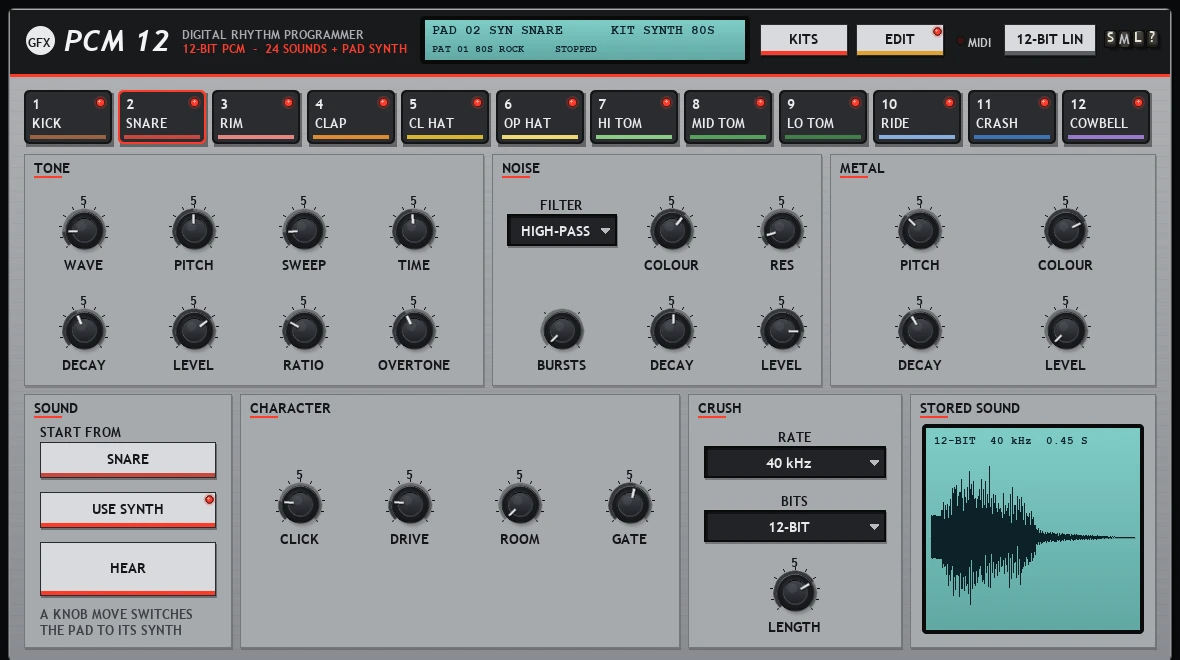
Task: Click the Metal PITCH knob
Action: pyautogui.click(x=920, y=230)
